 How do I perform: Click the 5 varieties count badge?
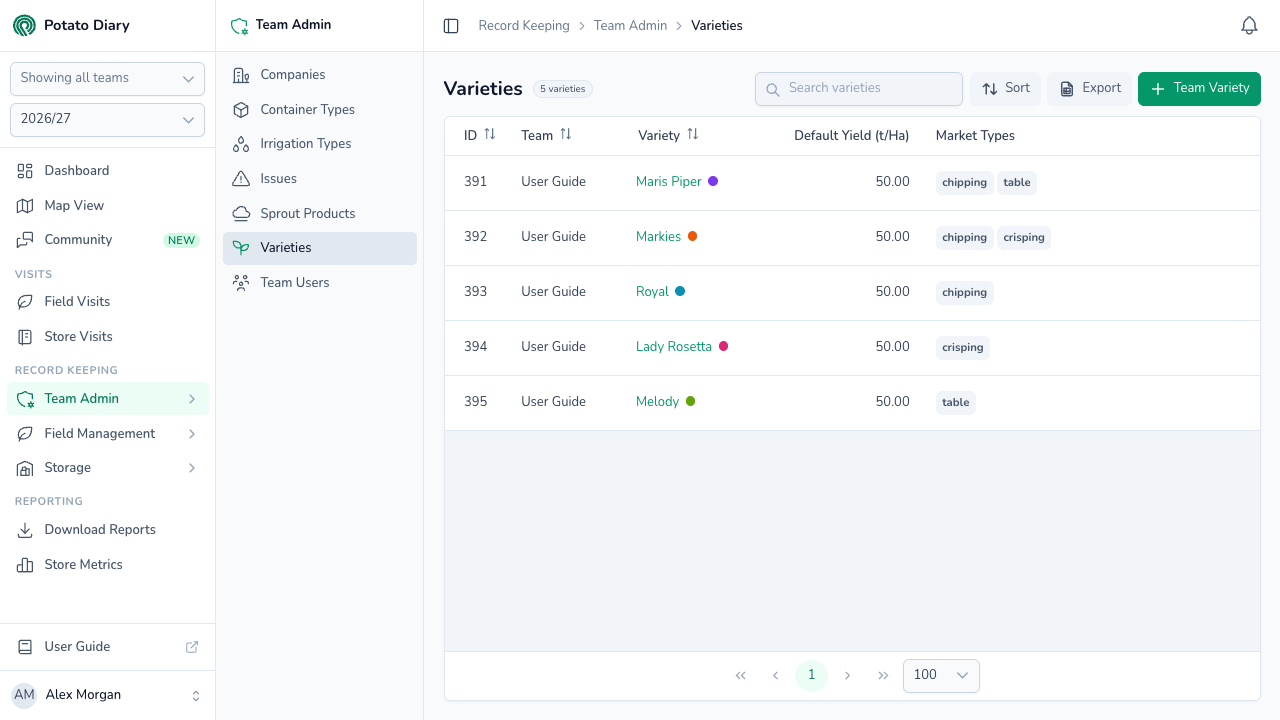click(563, 89)
